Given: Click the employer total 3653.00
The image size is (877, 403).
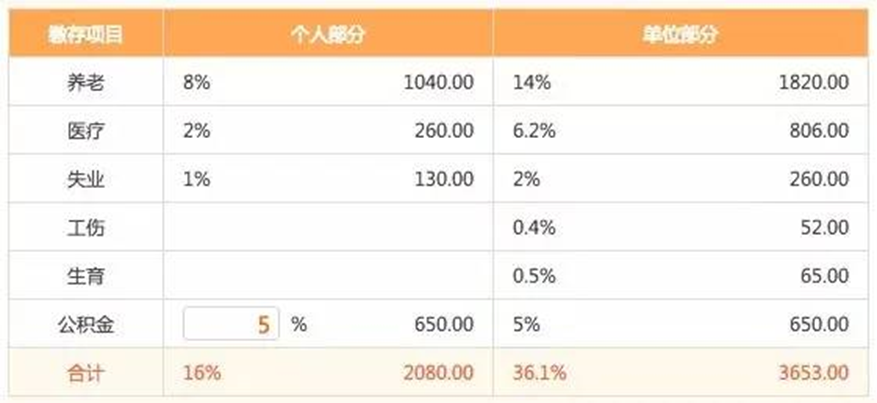Looking at the screenshot, I should click(813, 372).
